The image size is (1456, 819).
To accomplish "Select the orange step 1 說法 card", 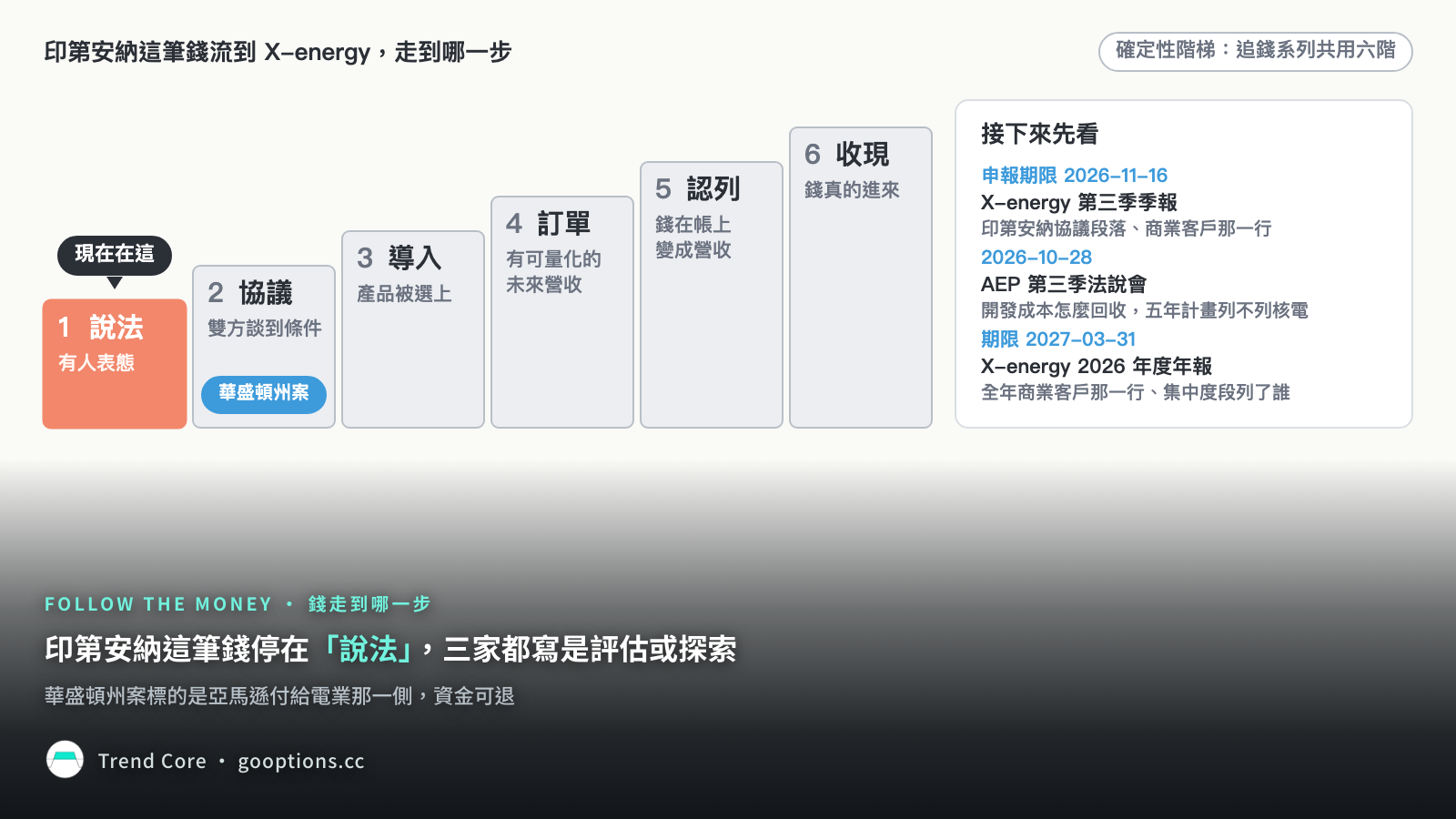I will (115, 364).
